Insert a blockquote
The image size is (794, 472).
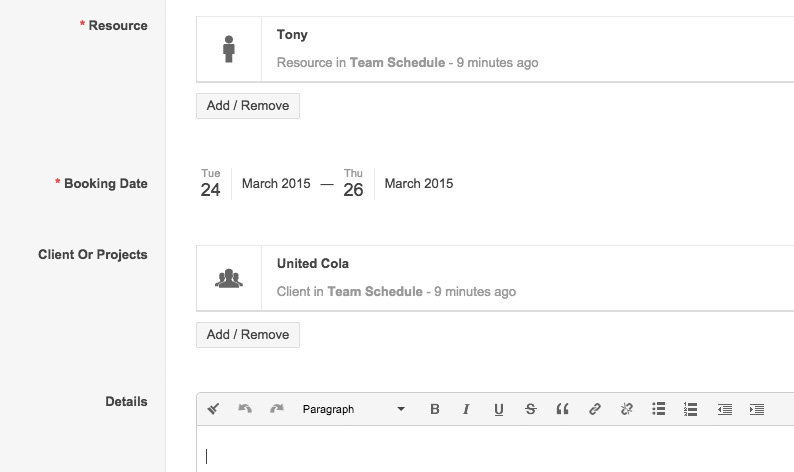[x=562, y=409]
